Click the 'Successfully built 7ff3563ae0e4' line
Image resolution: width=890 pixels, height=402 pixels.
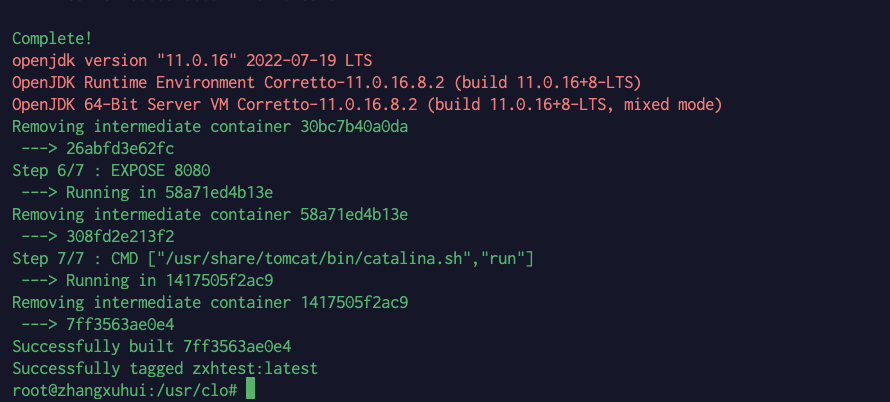pyautogui.click(x=152, y=346)
